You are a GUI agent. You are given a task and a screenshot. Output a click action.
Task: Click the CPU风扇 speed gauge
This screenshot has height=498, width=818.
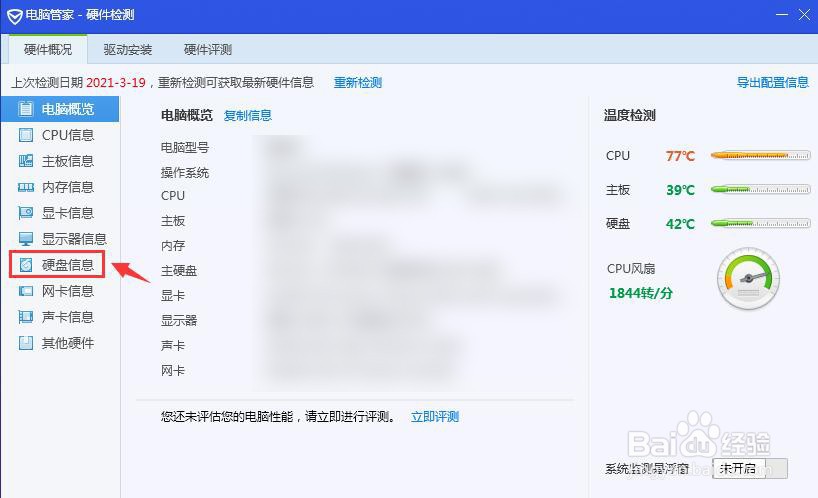pyautogui.click(x=748, y=278)
